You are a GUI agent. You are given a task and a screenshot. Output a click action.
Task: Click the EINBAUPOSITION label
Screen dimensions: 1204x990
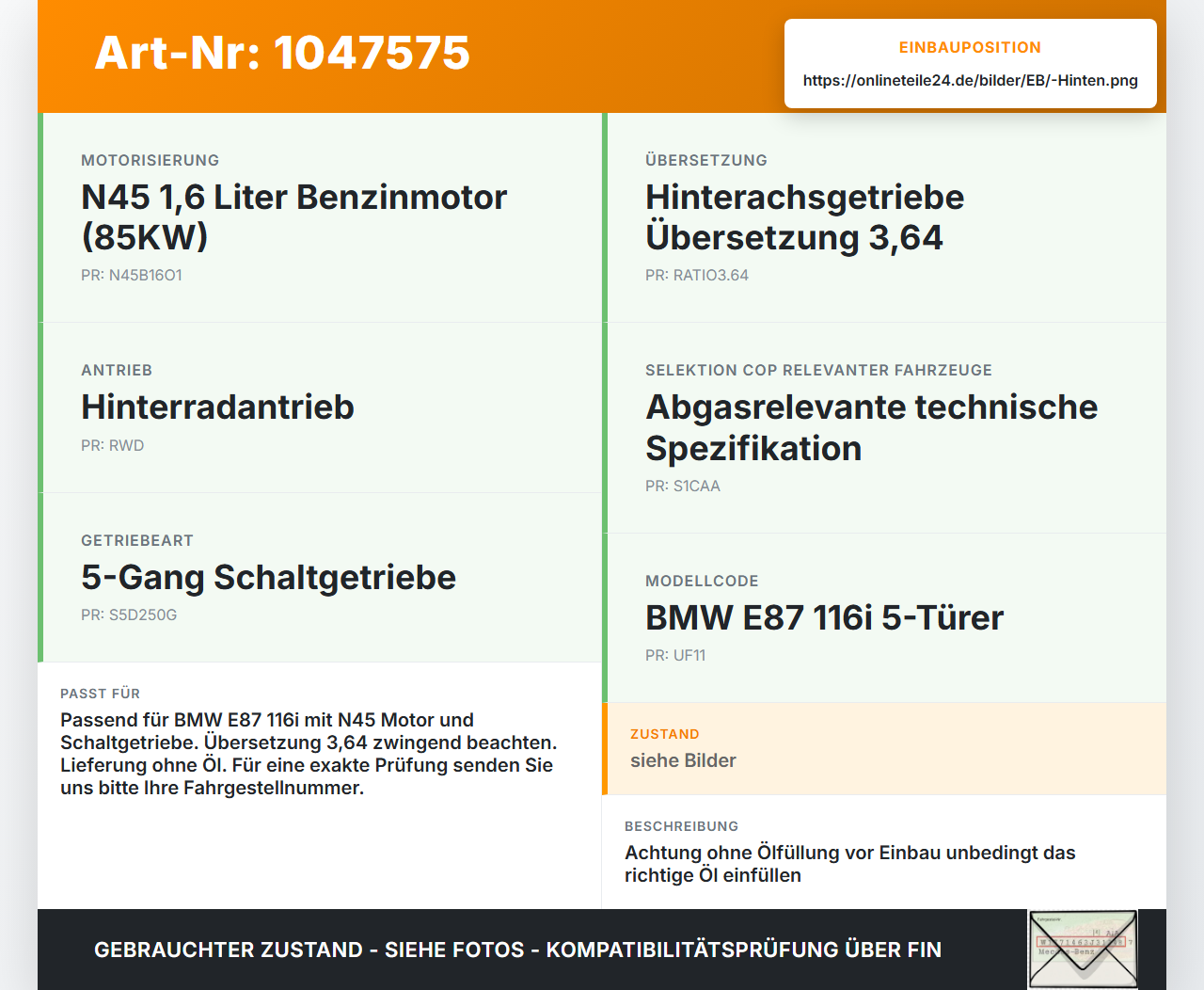pos(970,47)
